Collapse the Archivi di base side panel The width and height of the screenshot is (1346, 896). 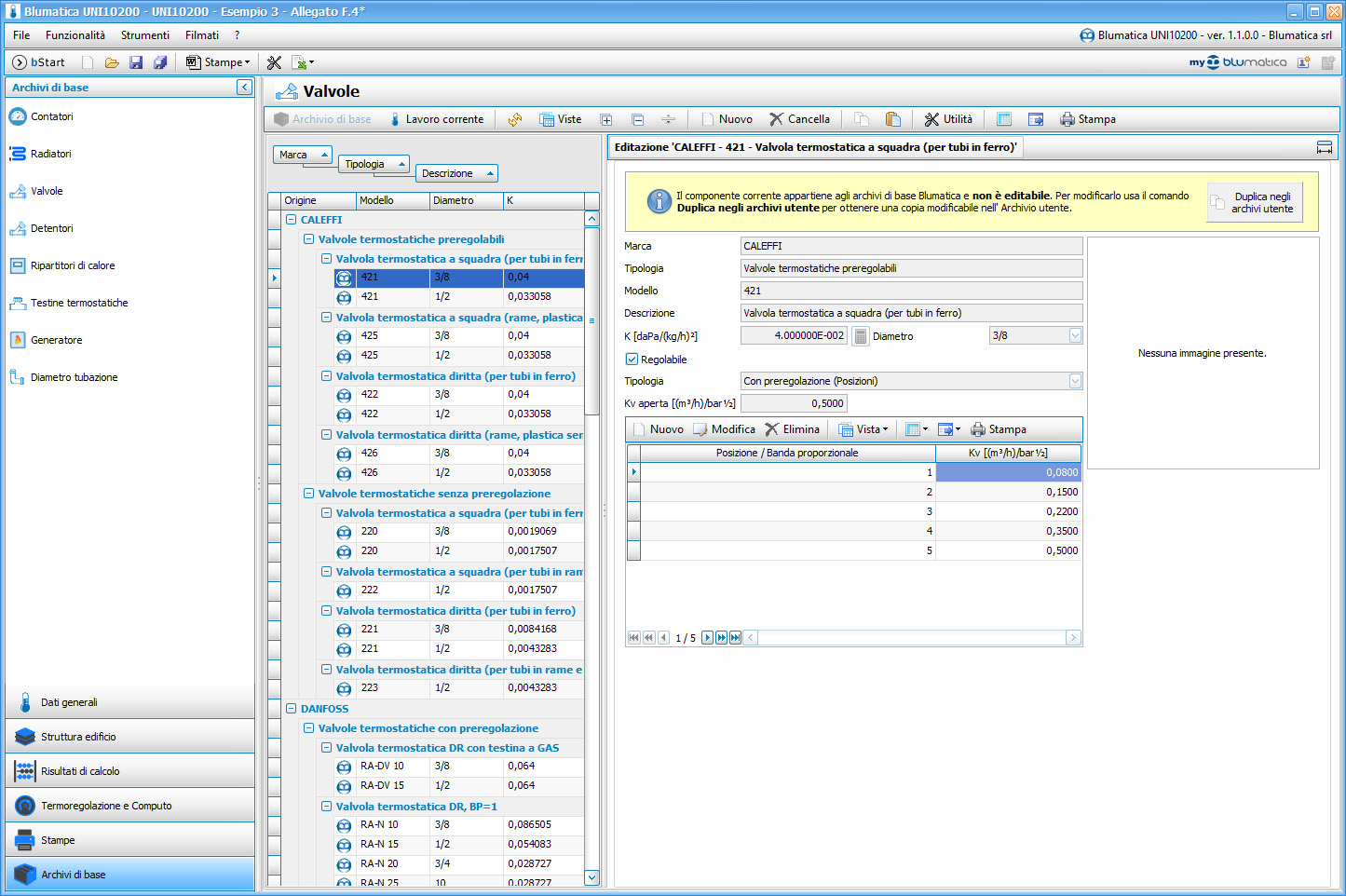(244, 87)
